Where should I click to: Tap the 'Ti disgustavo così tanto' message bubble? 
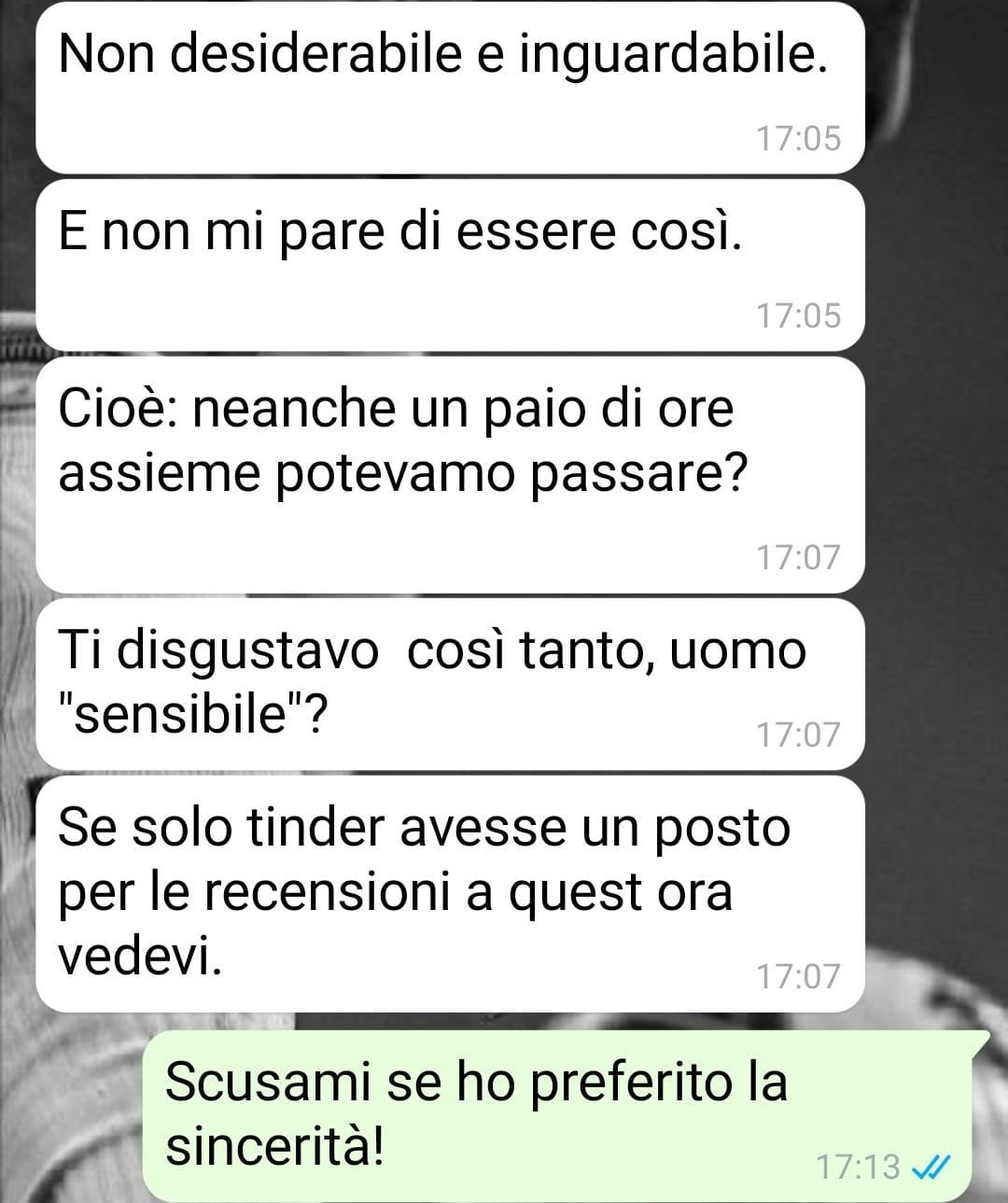tap(451, 684)
